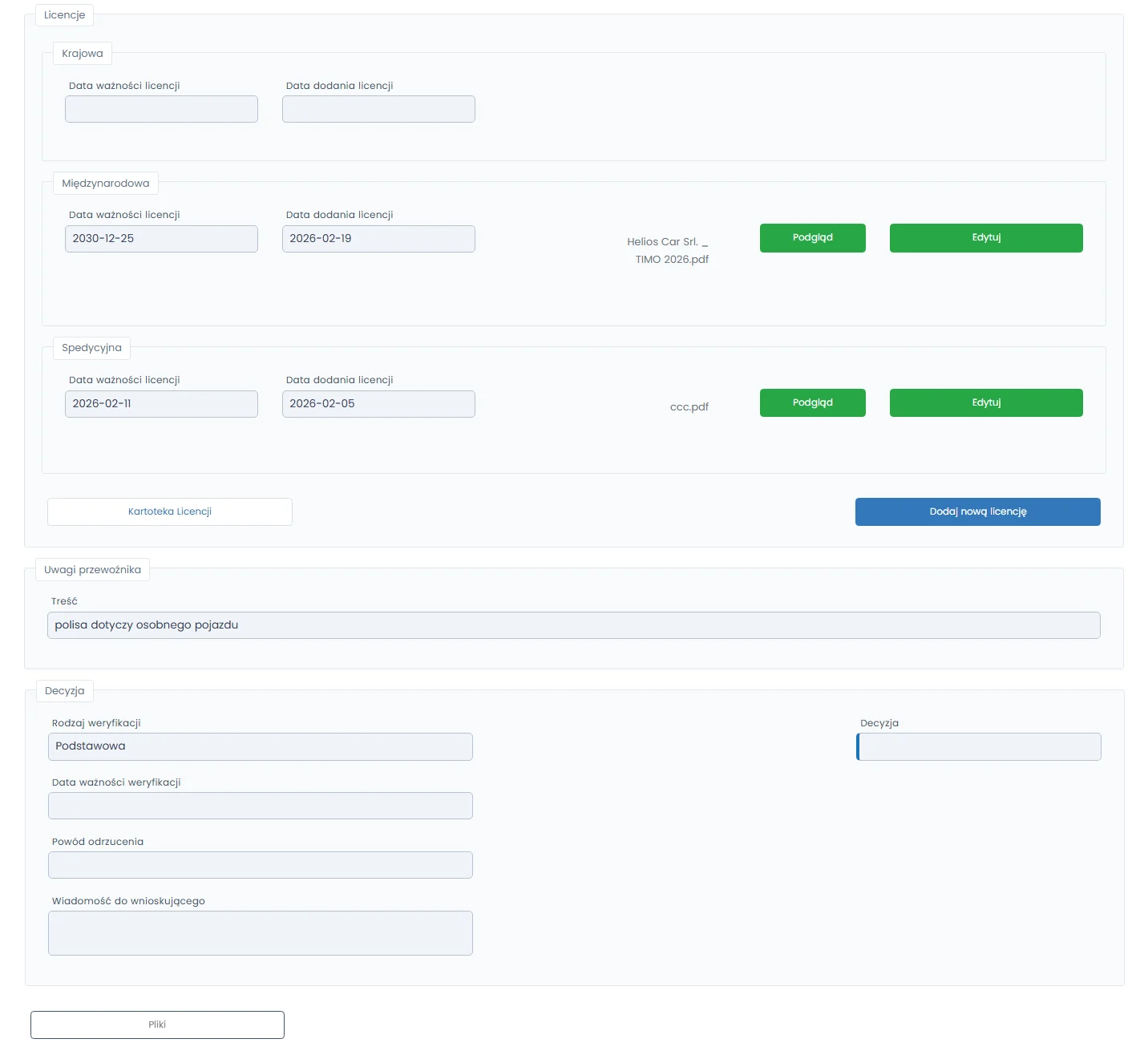Click the ccc.pdf file name
The width and height of the screenshot is (1148, 1051).
689,407
